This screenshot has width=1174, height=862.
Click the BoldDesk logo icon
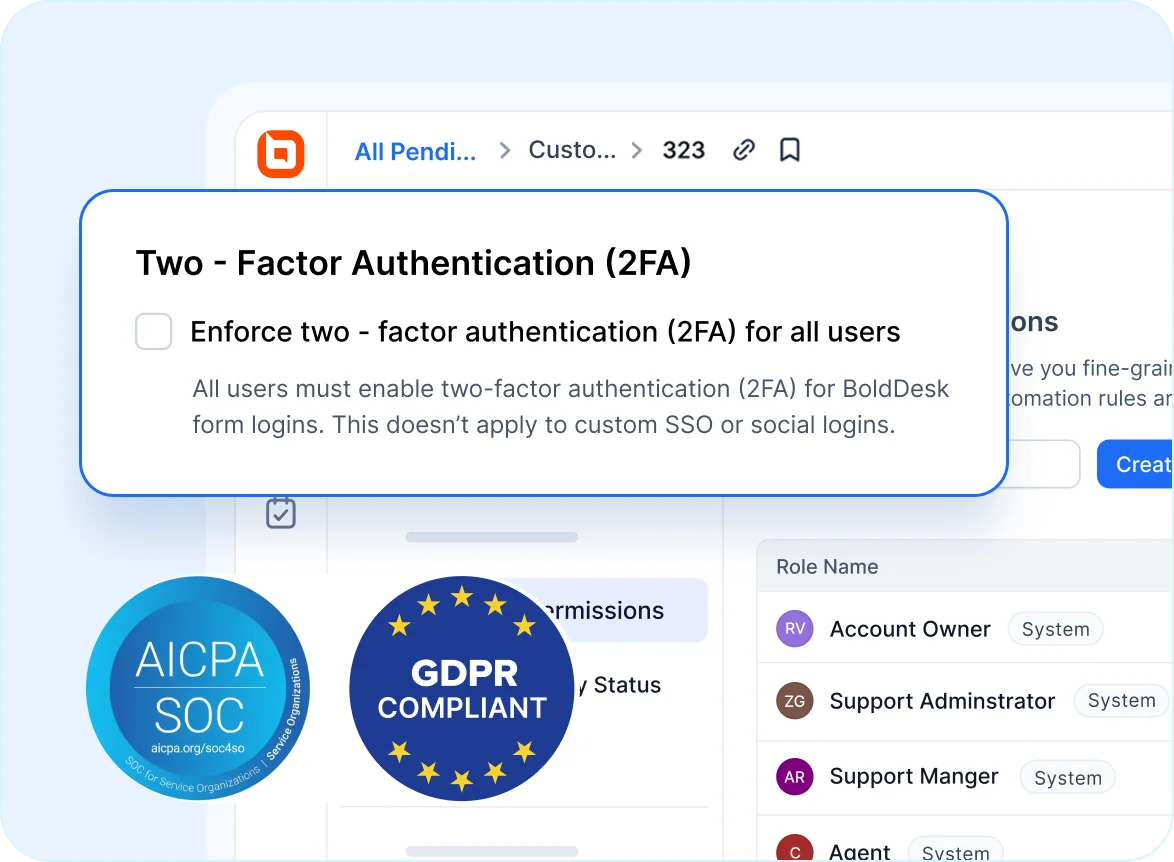click(x=281, y=151)
